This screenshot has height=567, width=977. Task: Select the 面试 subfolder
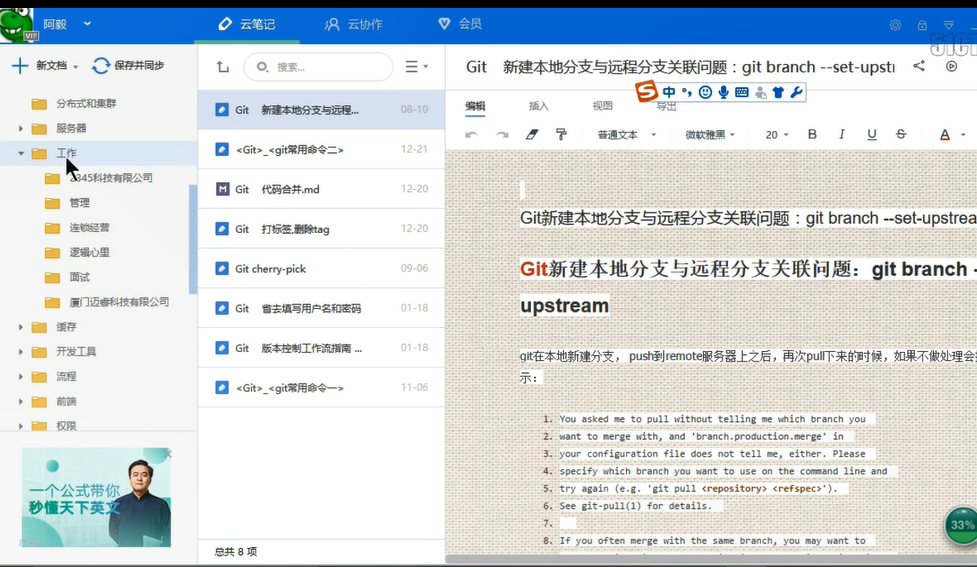(79, 277)
